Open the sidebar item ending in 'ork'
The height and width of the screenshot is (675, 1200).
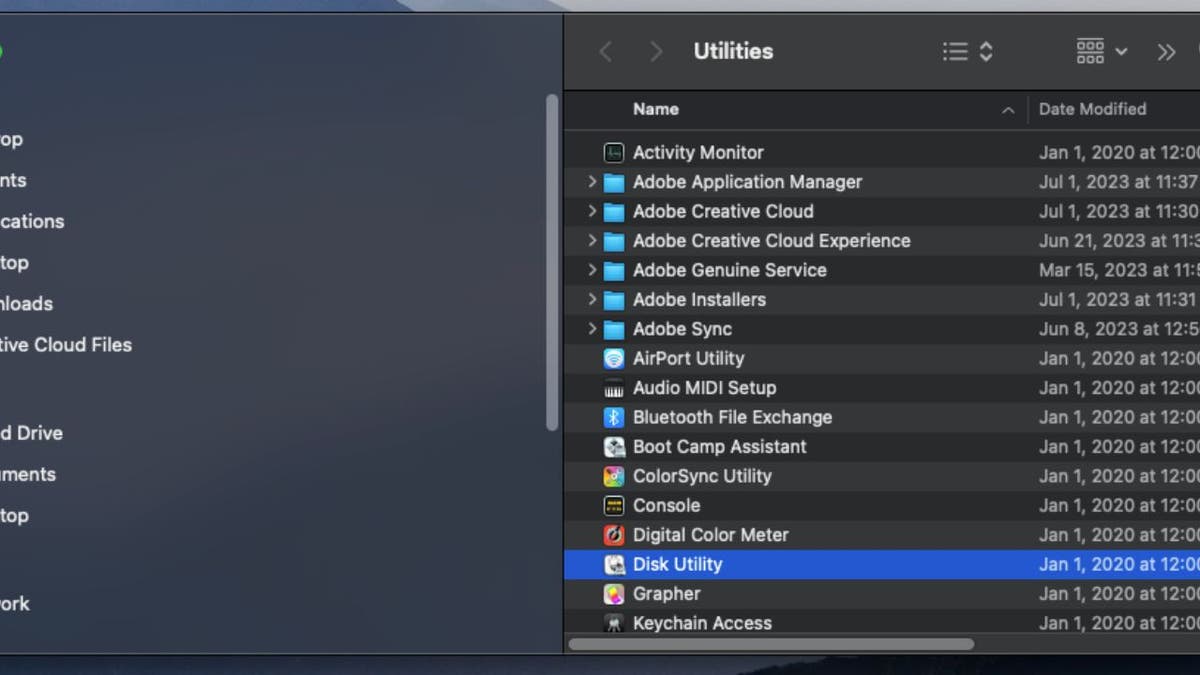tap(15, 604)
